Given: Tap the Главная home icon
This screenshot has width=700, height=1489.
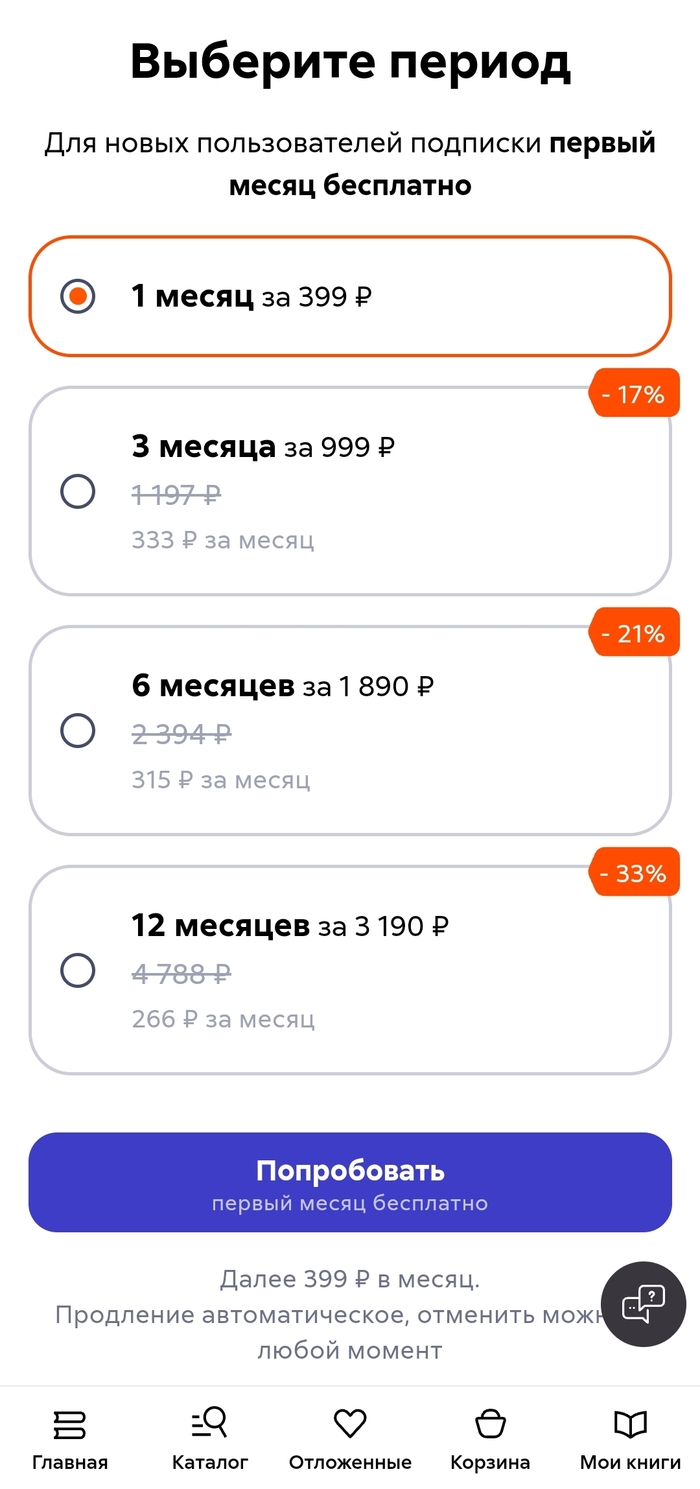Looking at the screenshot, I should click(x=69, y=1424).
